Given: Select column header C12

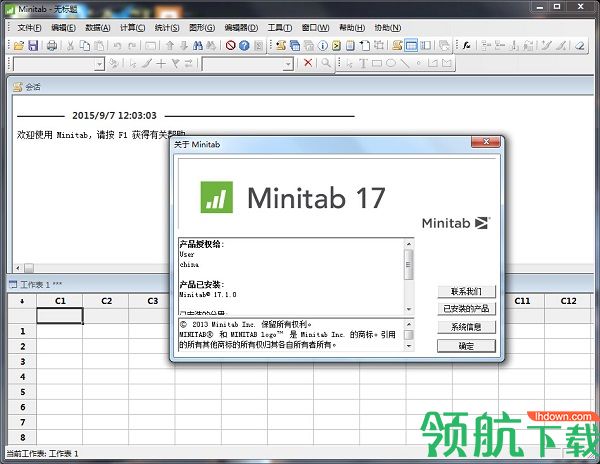Looking at the screenshot, I should click(x=568, y=301).
